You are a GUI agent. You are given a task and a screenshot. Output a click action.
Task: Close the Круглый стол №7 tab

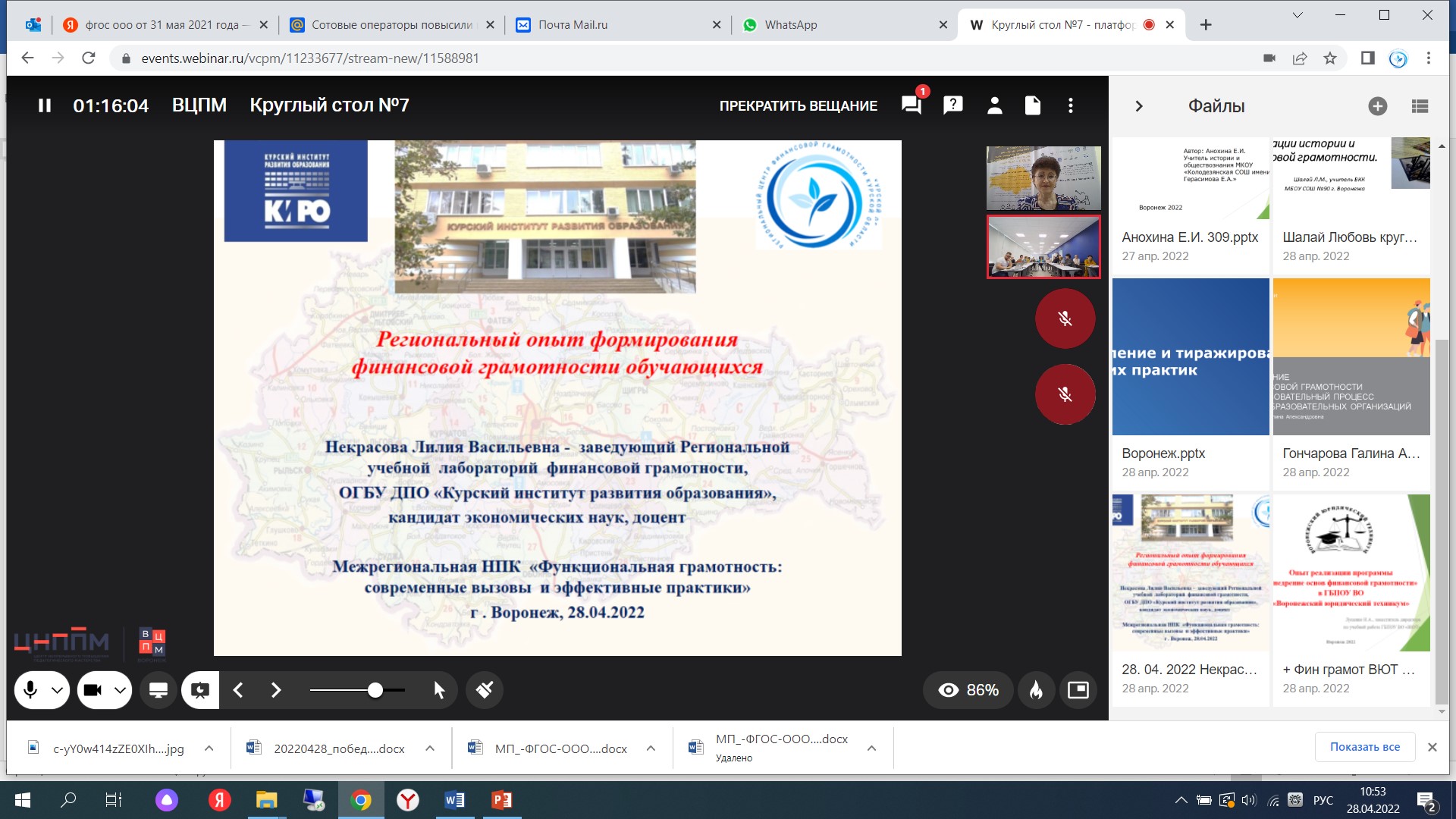click(1170, 25)
